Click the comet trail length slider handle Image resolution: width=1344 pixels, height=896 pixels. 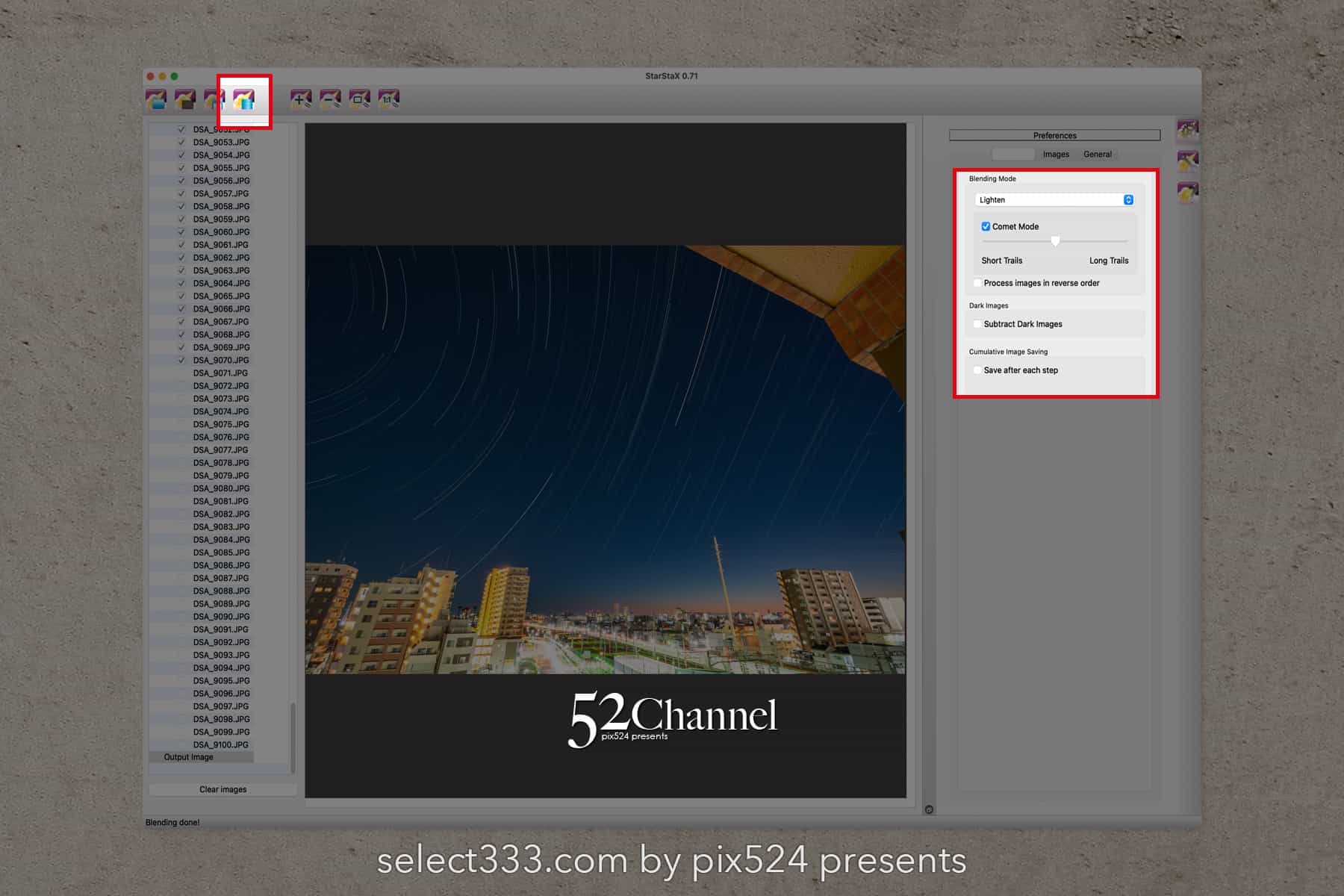click(1055, 241)
